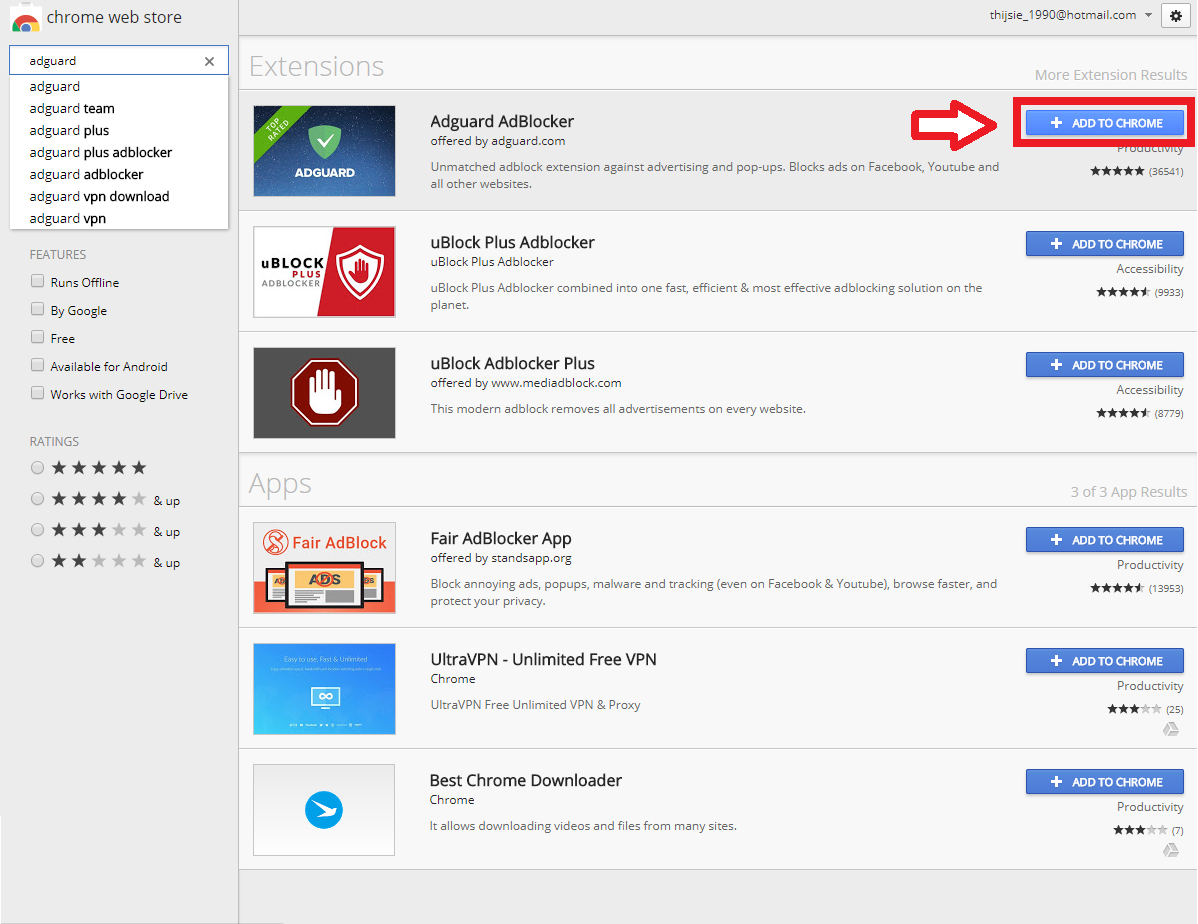The height and width of the screenshot is (924, 1198).
Task: Open the uBlock Adblocker Plus title
Action: pyautogui.click(x=512, y=363)
